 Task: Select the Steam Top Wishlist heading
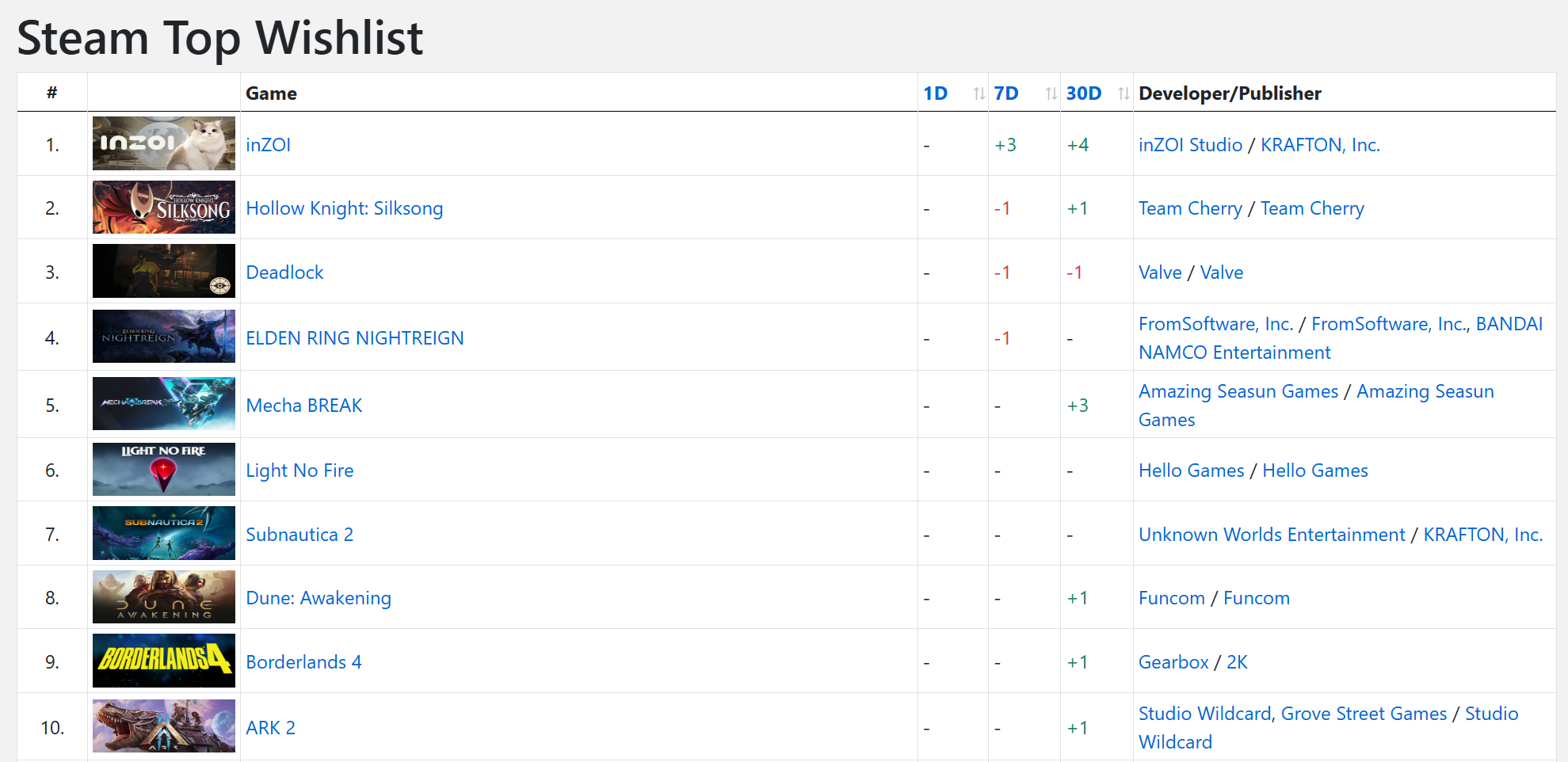tap(220, 38)
